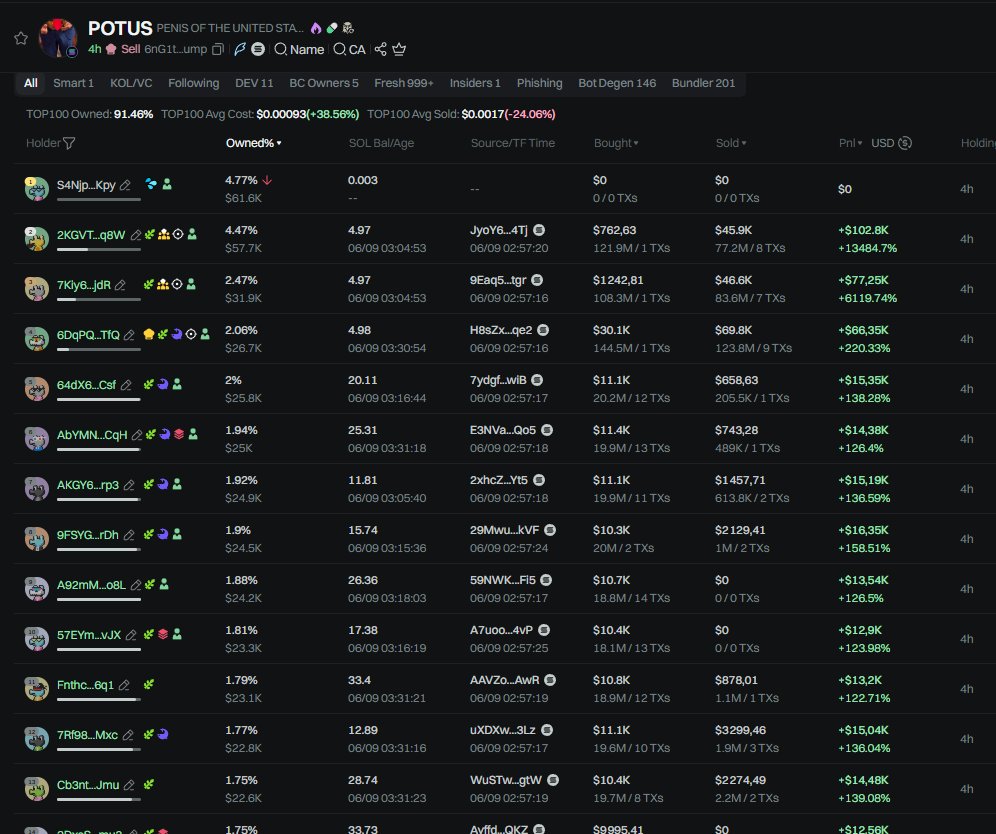Open holder 2KGVT...q8W
This screenshot has width=996, height=834.
coord(91,235)
